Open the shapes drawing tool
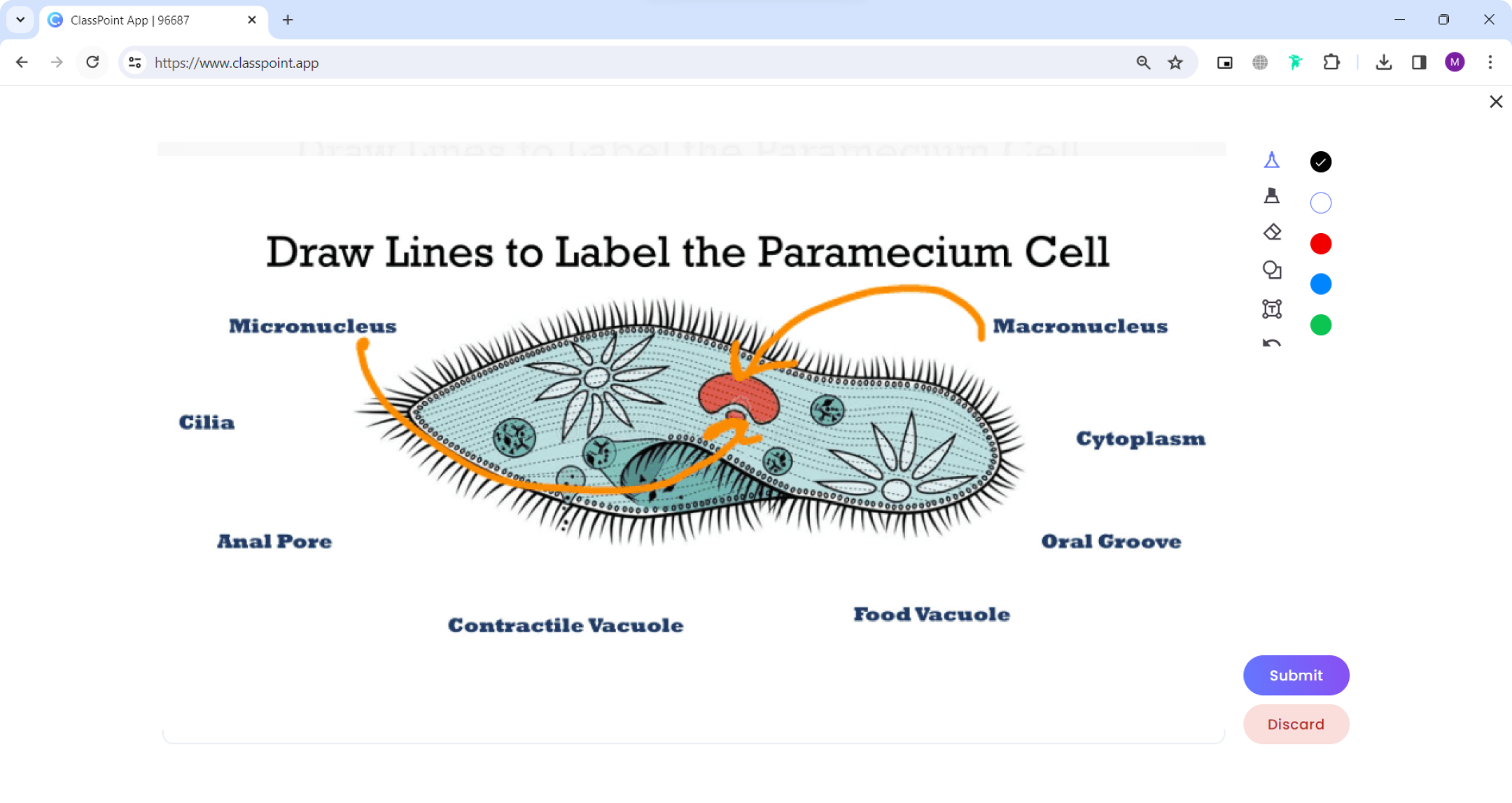1512x803 pixels. coord(1272,270)
